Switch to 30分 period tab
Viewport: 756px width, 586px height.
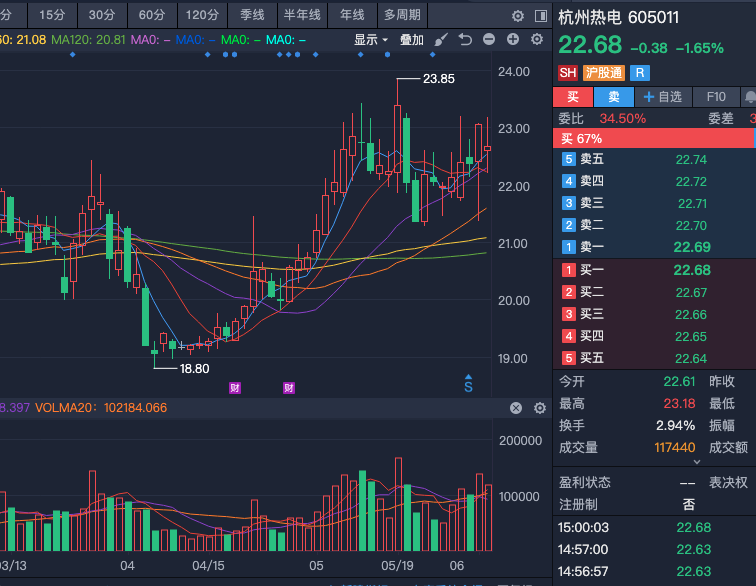(x=102, y=15)
